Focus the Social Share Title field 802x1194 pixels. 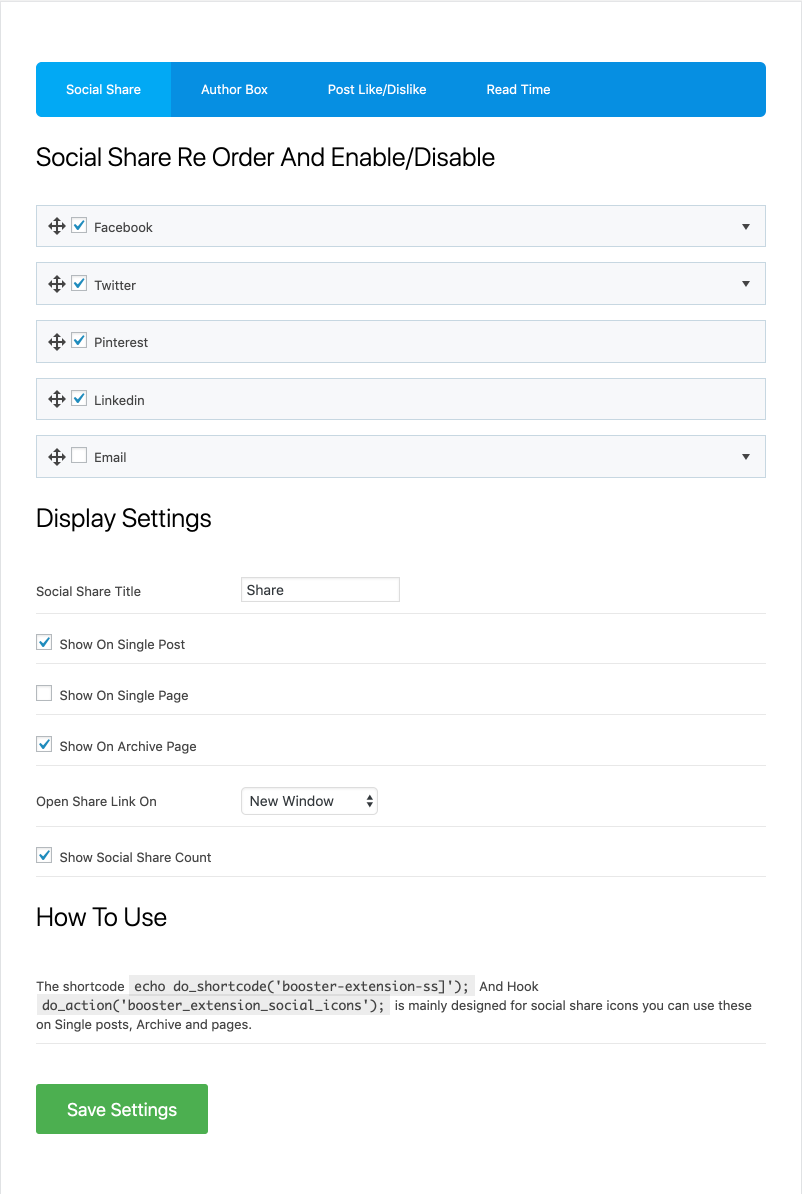point(320,590)
